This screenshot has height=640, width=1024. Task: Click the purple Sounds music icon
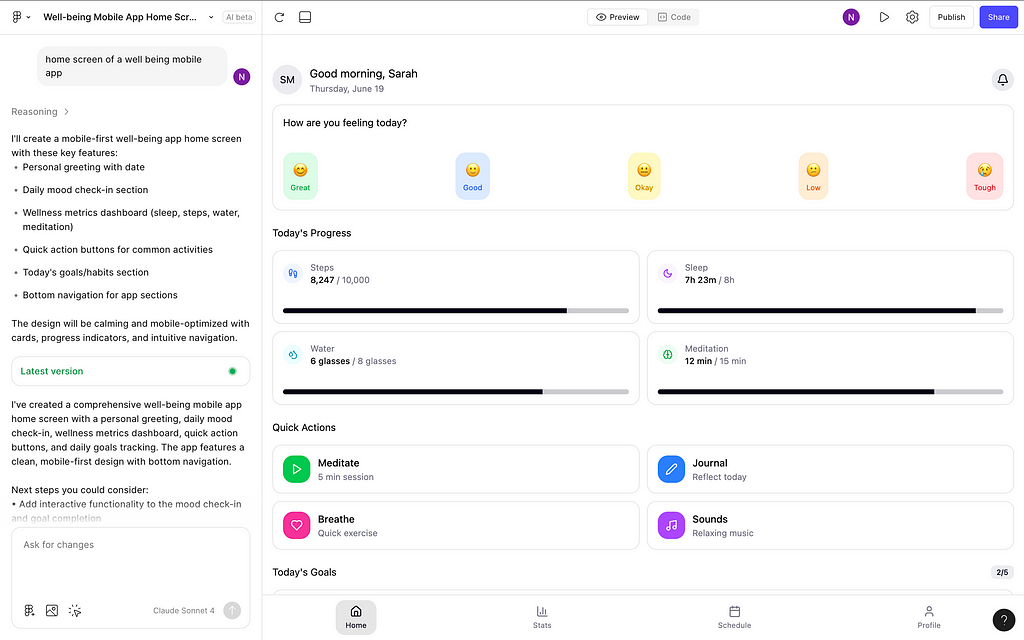click(x=671, y=525)
